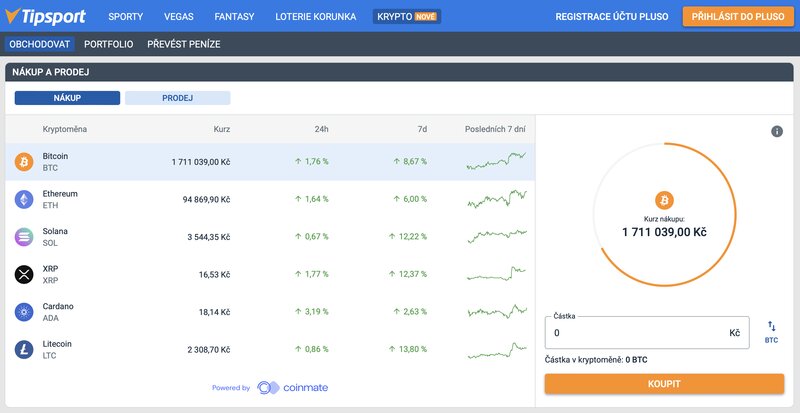This screenshot has height=413, width=800.
Task: Open Cardano 7-day sparkline chart
Action: (x=496, y=311)
